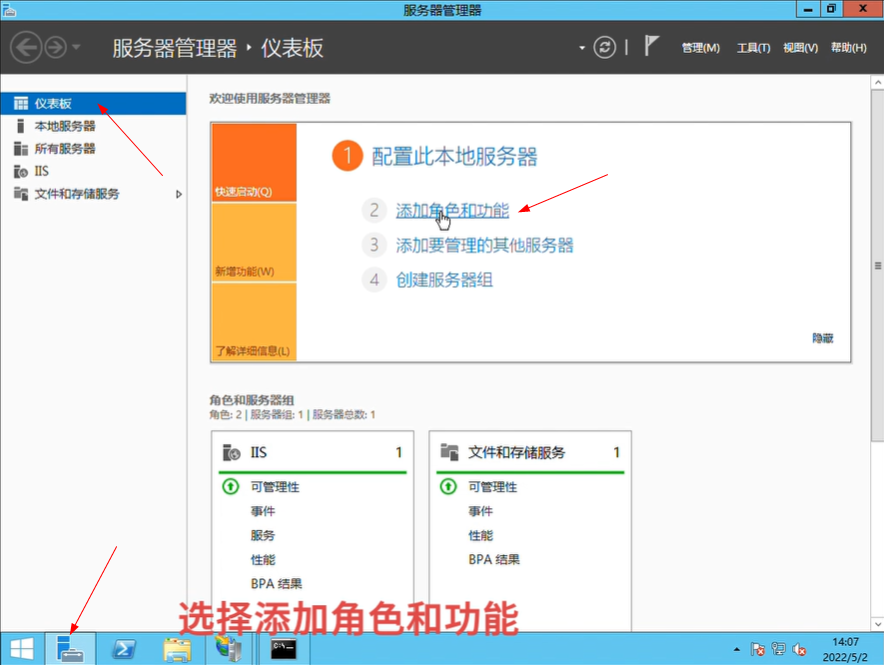
Task: Click 配置此本地服务器 link
Action: [454, 156]
